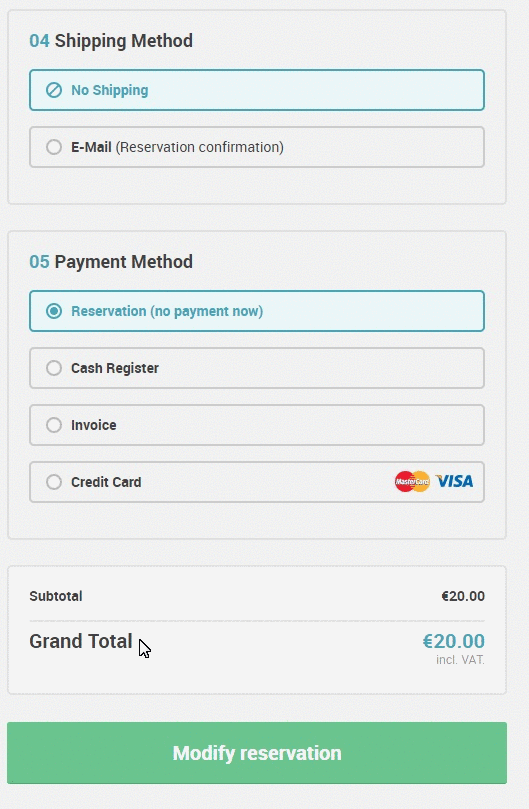The width and height of the screenshot is (529, 809).
Task: Select the E-Mail radio button
Action: (54, 147)
